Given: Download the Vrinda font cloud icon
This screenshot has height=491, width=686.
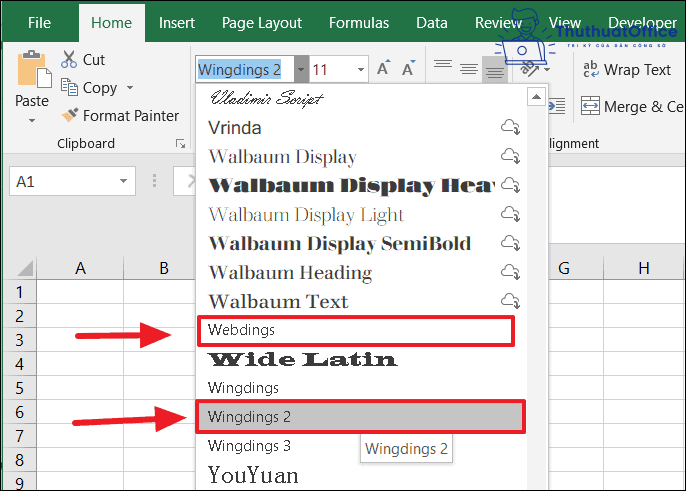Looking at the screenshot, I should pos(510,127).
